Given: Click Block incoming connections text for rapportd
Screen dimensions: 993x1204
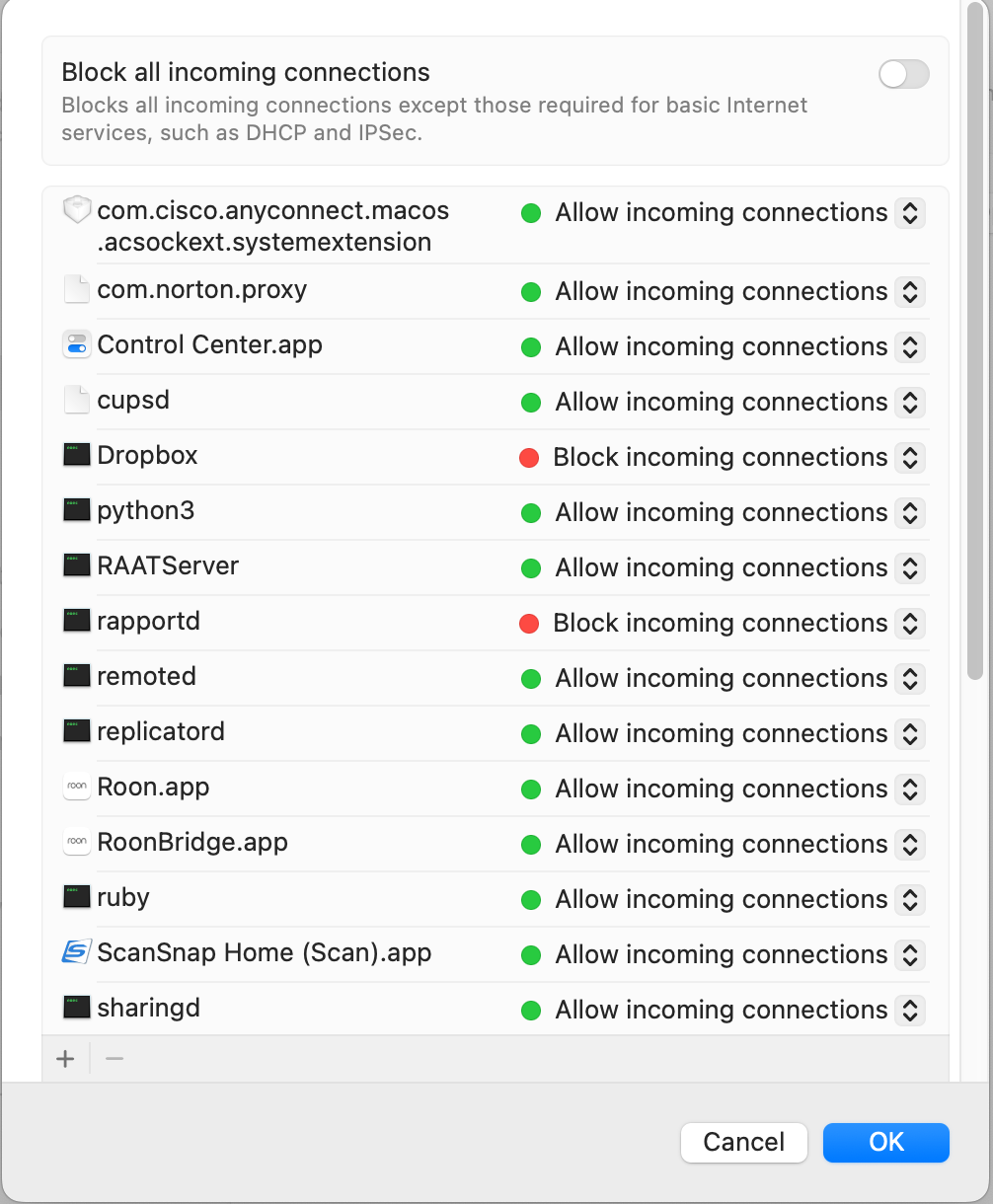Looking at the screenshot, I should 721,623.
